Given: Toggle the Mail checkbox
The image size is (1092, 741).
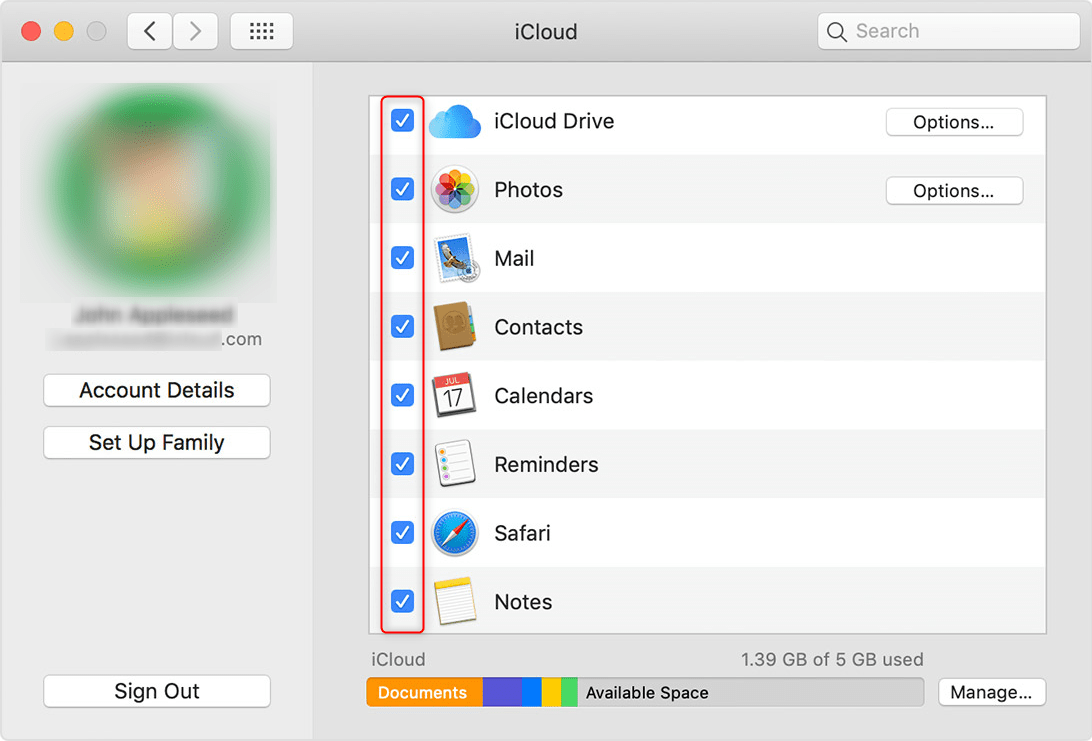Looking at the screenshot, I should pos(403,258).
